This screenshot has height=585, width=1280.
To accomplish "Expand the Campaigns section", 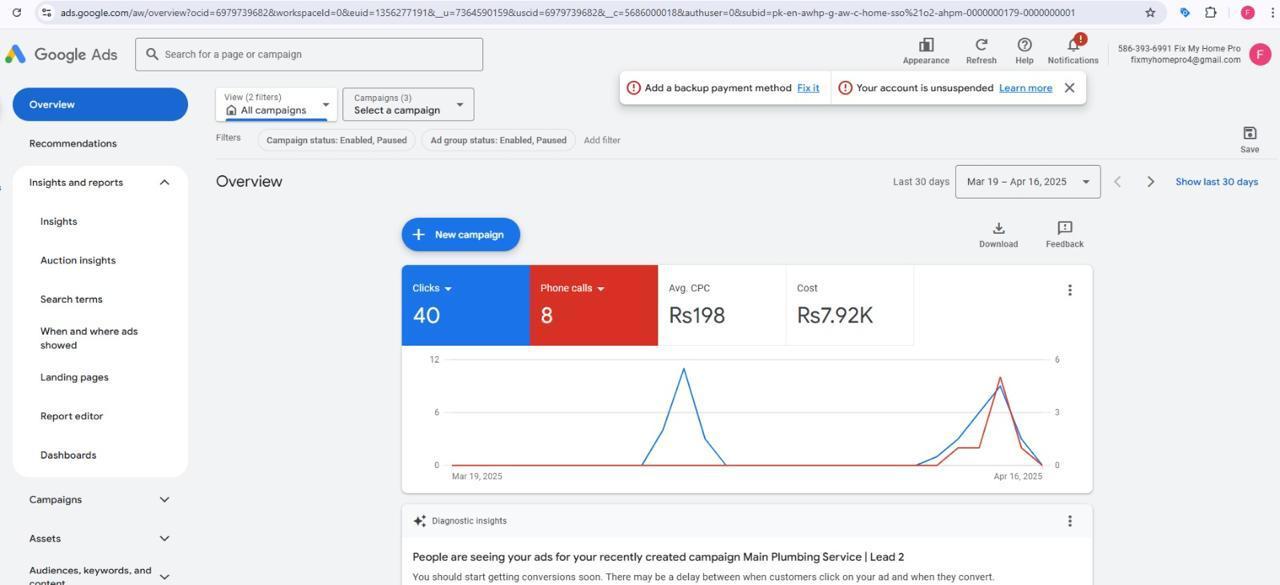I will (164, 500).
